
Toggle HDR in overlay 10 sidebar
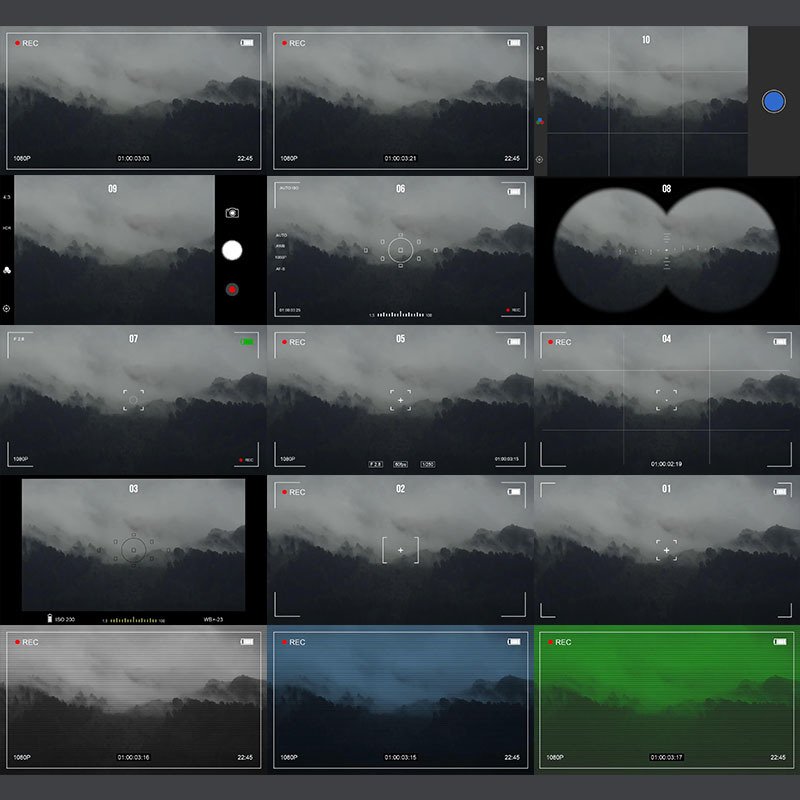pyautogui.click(x=540, y=78)
